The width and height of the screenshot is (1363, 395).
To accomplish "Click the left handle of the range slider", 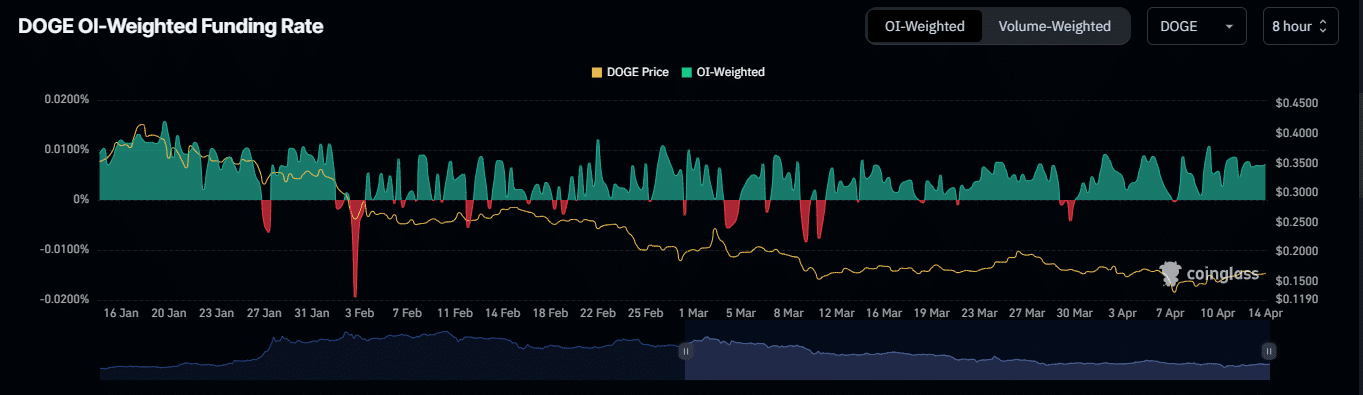I will coord(686,351).
